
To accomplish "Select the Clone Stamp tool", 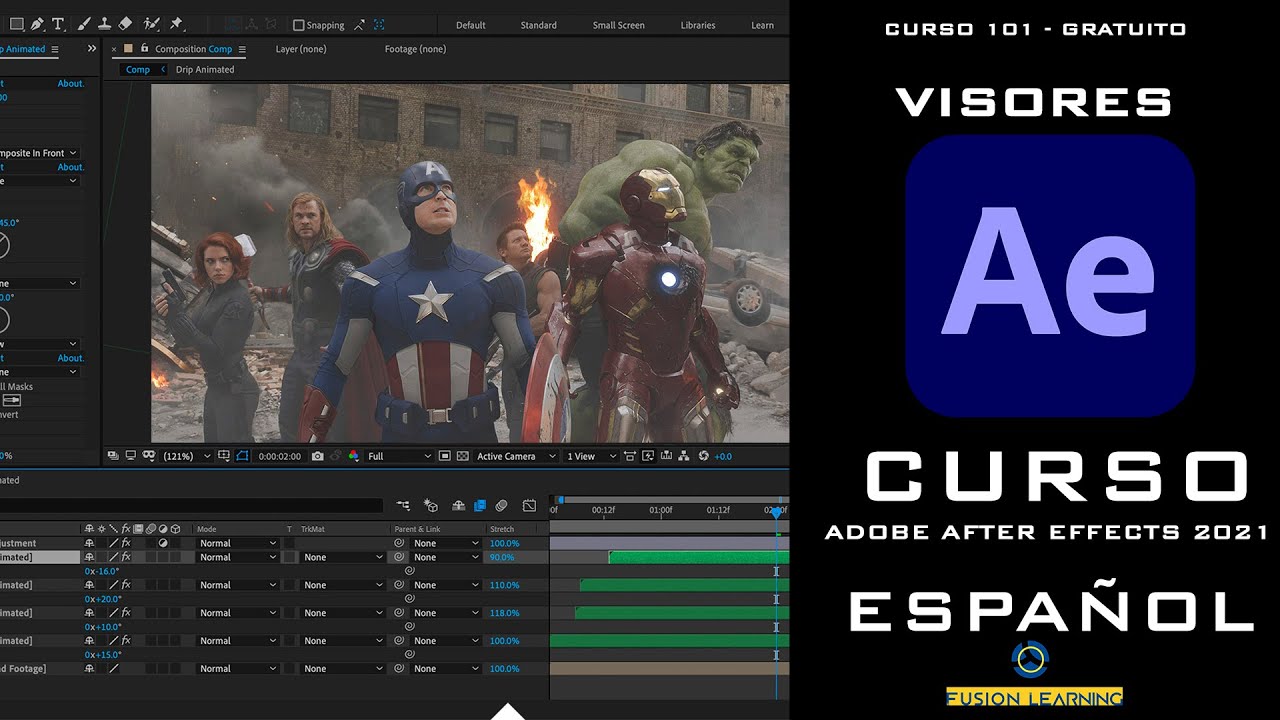I will [104, 24].
